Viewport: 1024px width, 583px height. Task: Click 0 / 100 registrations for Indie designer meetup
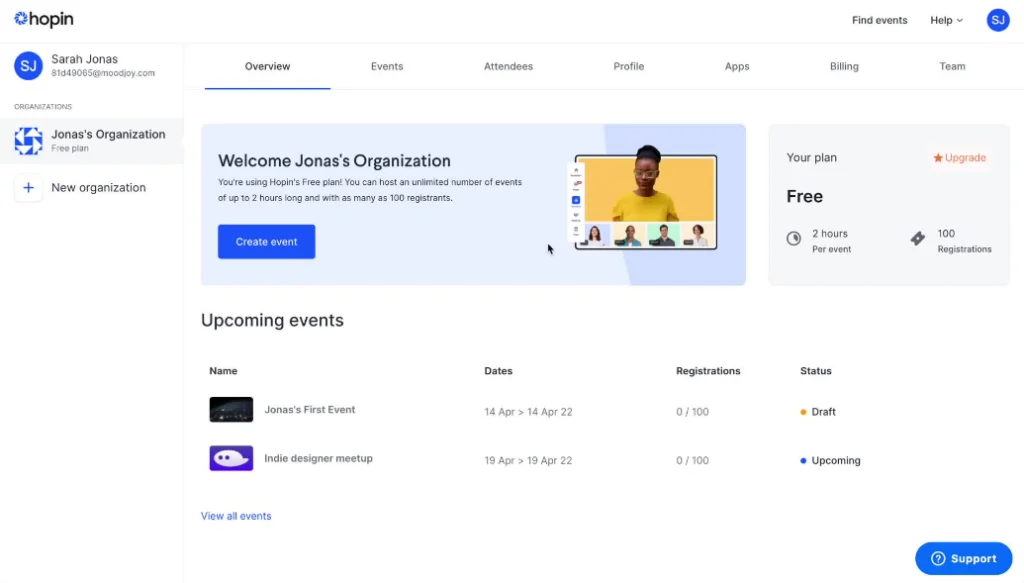[x=692, y=460]
